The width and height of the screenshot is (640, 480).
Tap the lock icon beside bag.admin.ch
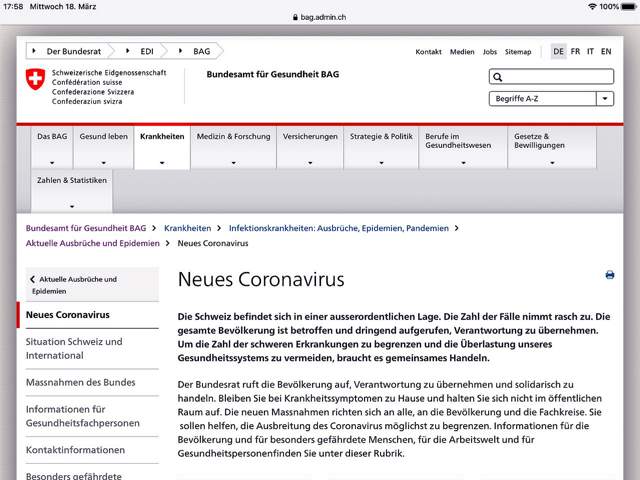pos(295,17)
